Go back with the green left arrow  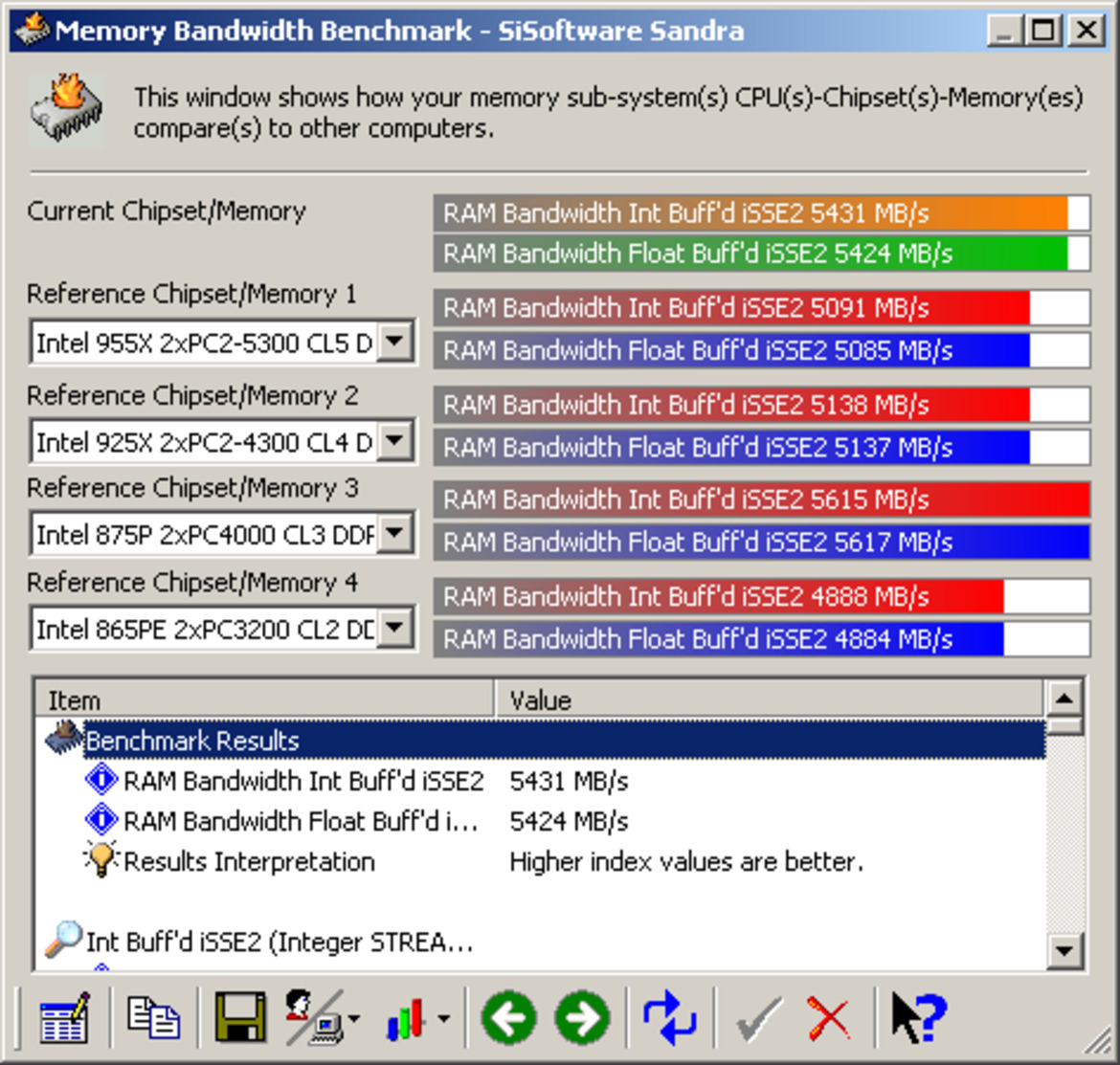(509, 1017)
